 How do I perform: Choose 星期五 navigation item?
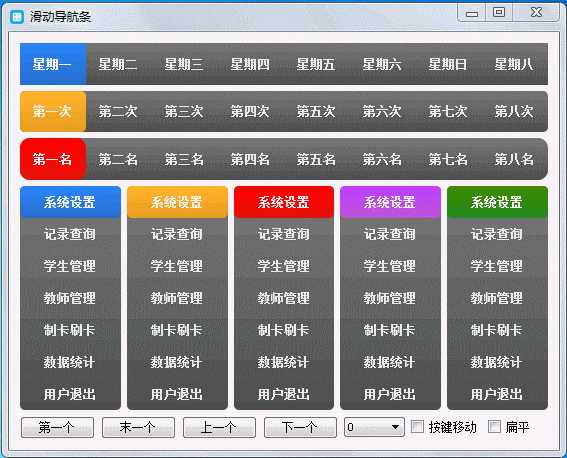(x=316, y=64)
